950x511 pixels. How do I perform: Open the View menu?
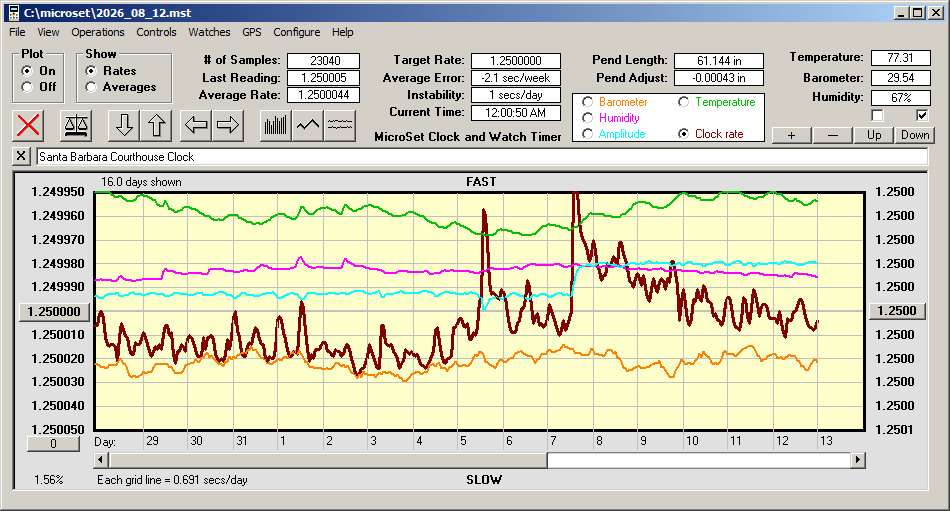tap(48, 32)
